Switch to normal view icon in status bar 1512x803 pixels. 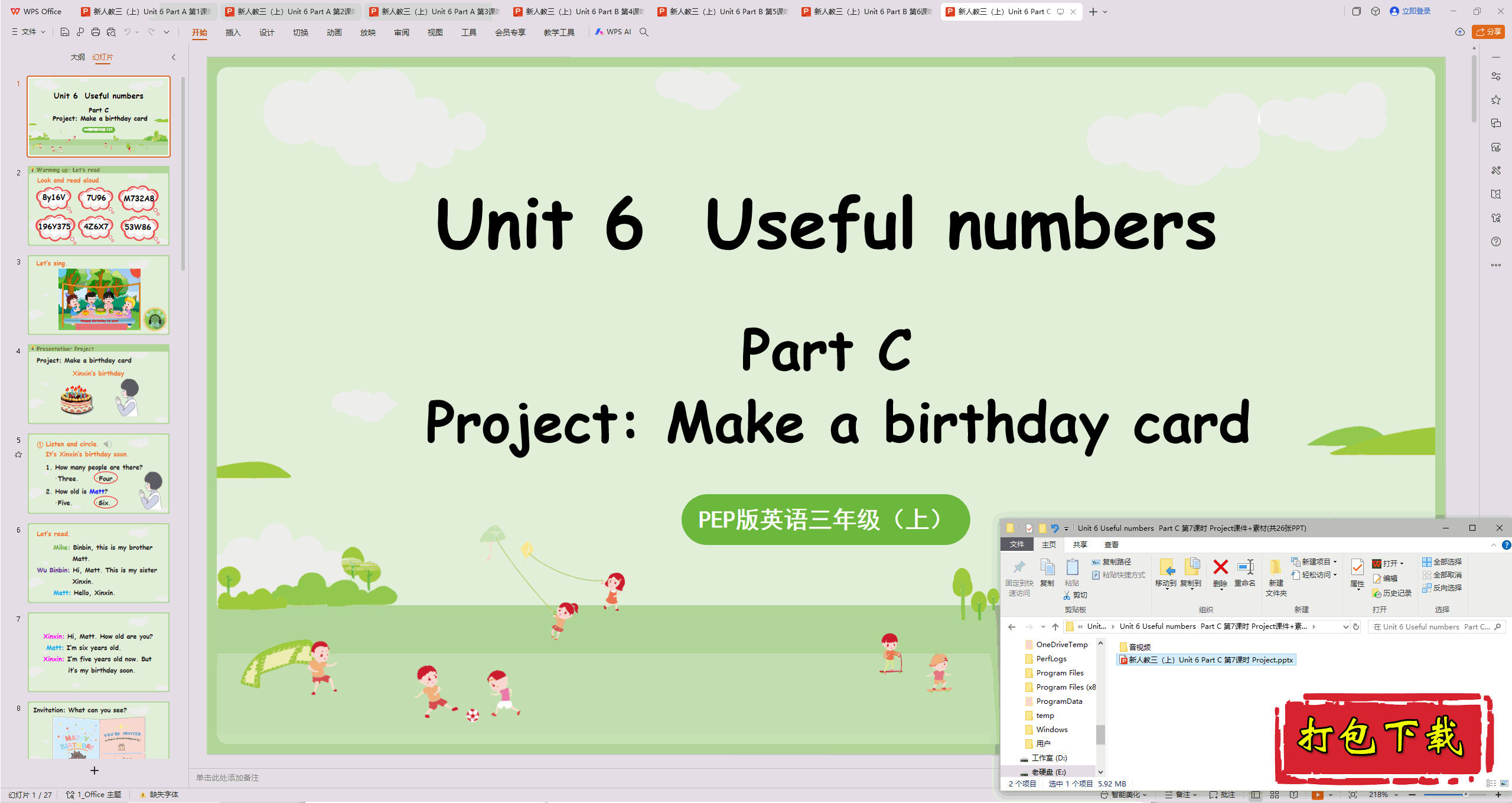tap(1256, 795)
